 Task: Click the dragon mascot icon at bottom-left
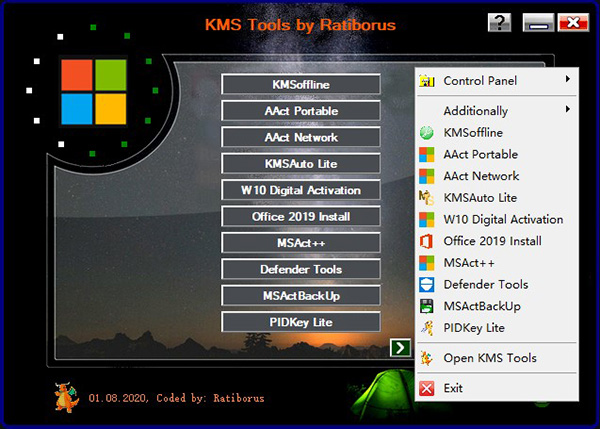point(67,398)
